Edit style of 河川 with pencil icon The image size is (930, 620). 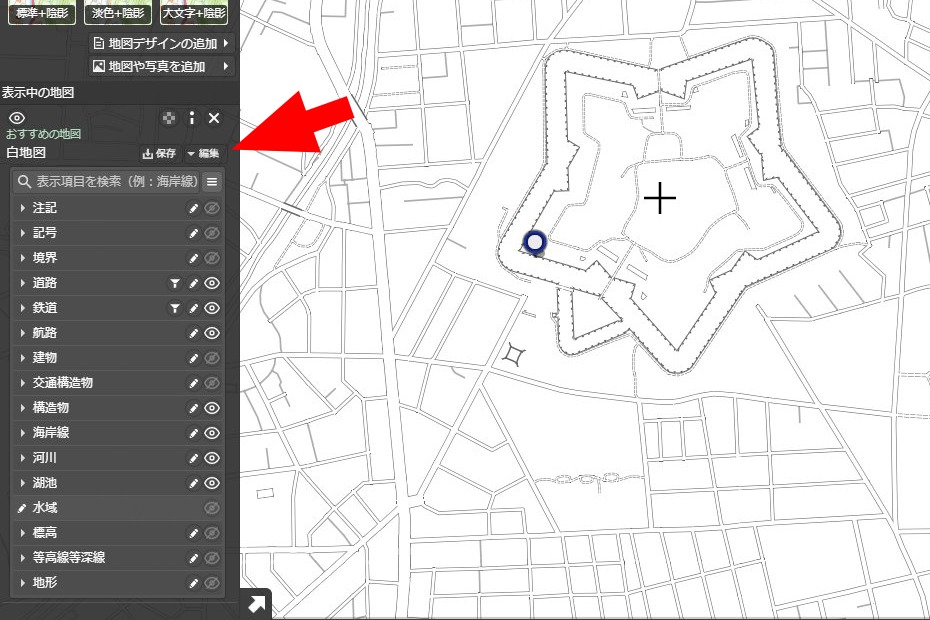[x=194, y=458]
